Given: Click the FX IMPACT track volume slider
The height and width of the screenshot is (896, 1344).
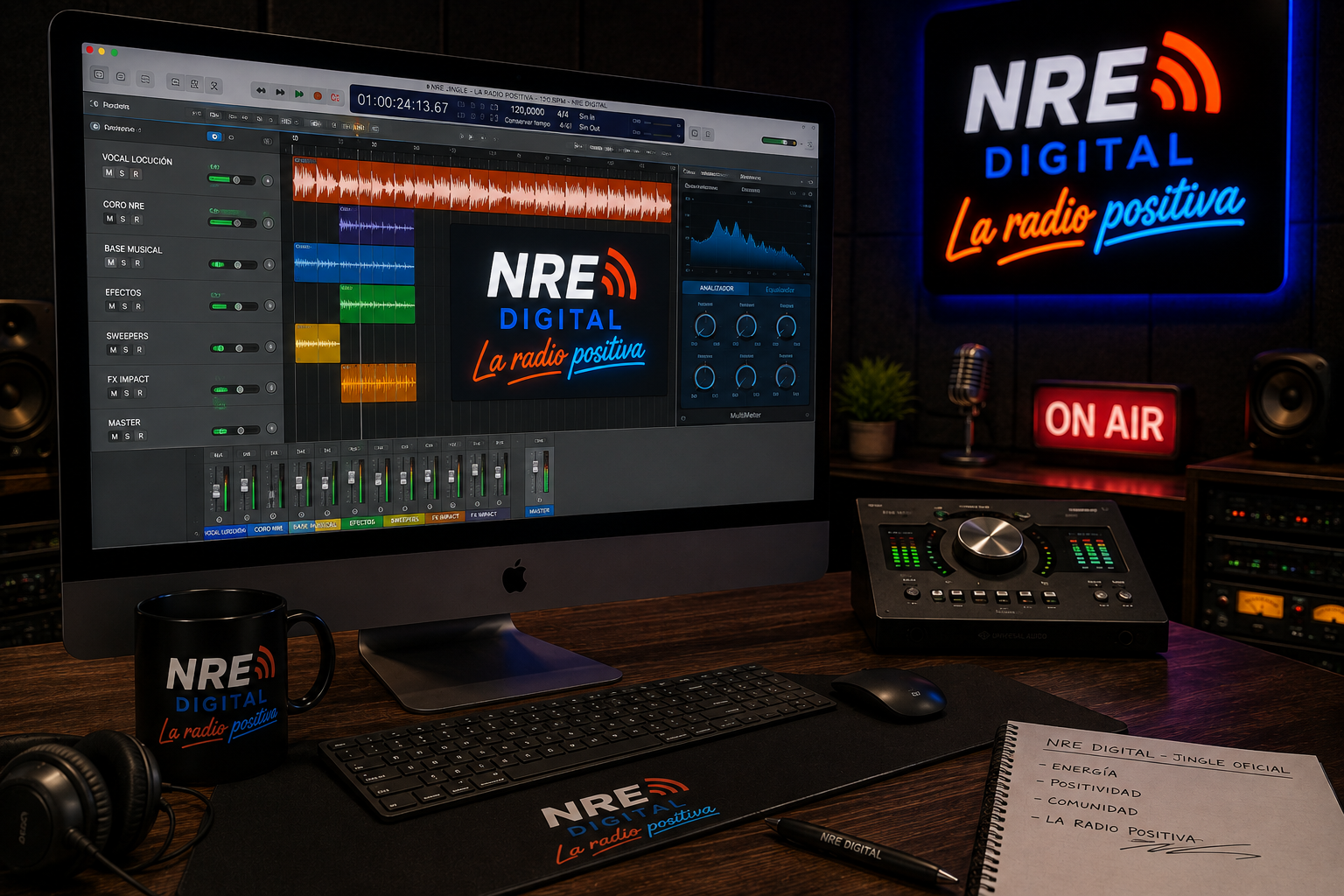Looking at the screenshot, I should 235,388.
